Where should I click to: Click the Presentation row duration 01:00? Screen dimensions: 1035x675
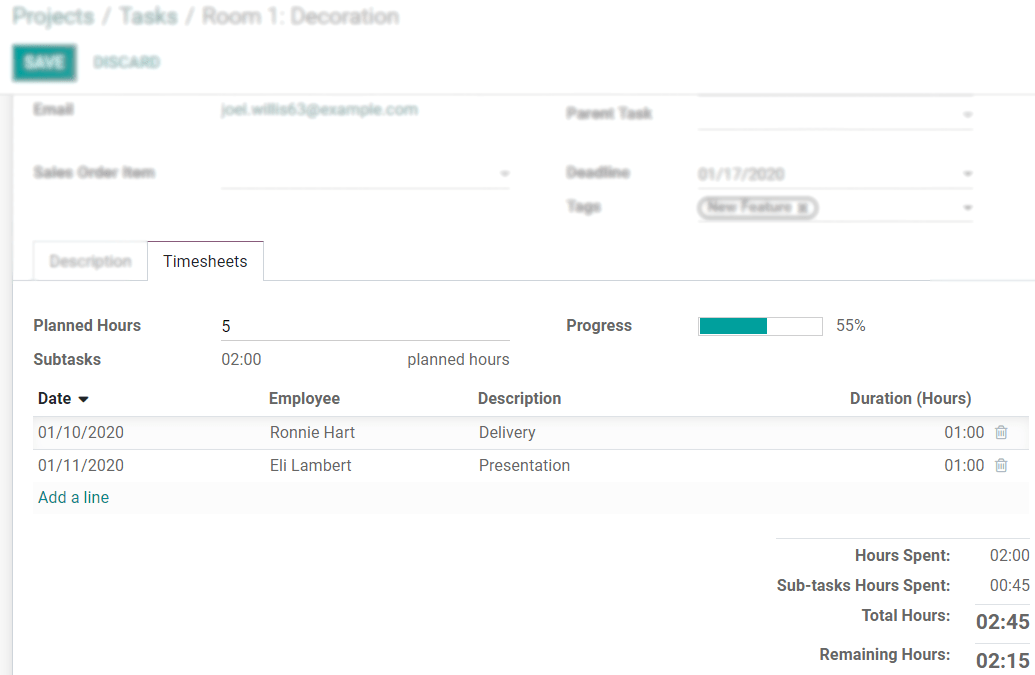tap(964, 465)
